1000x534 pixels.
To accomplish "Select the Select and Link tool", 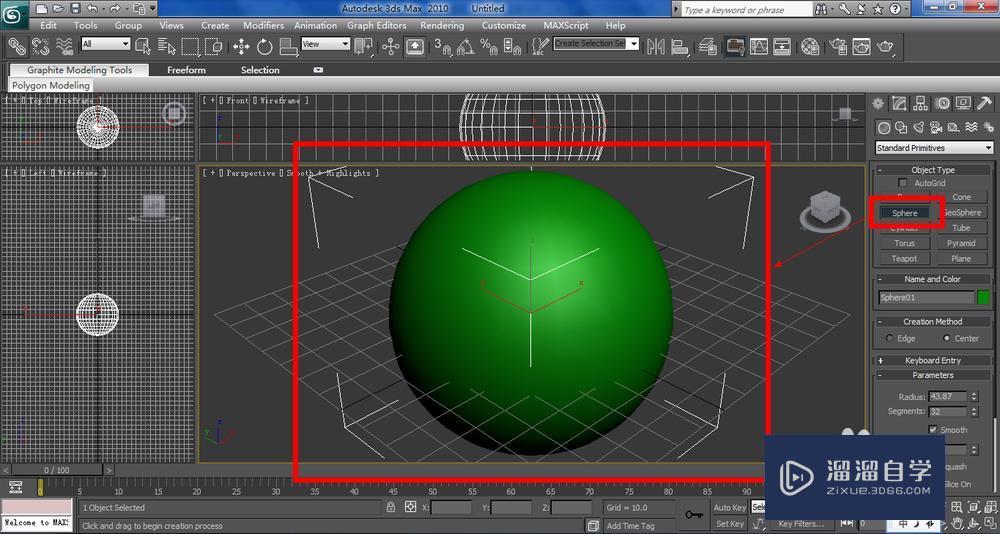I will pos(17,46).
